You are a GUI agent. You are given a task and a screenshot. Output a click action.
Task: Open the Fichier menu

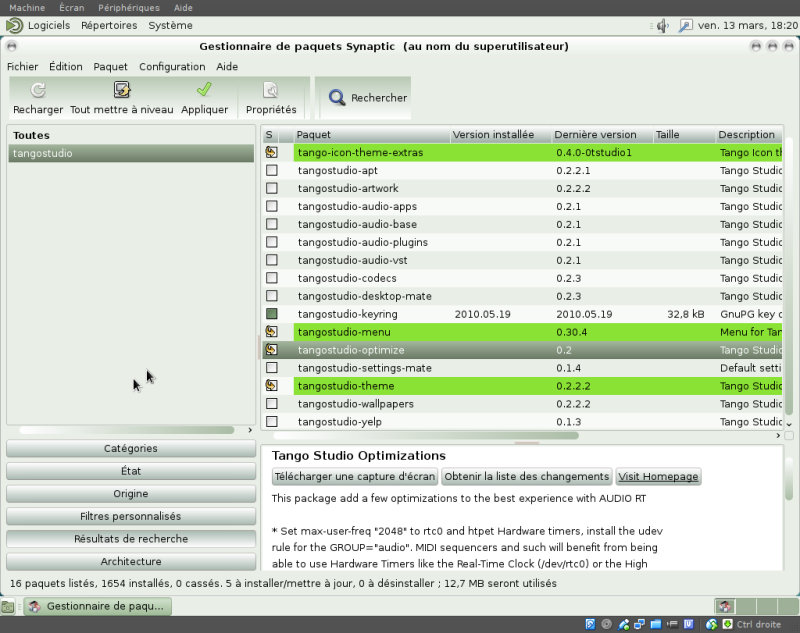tap(22, 67)
